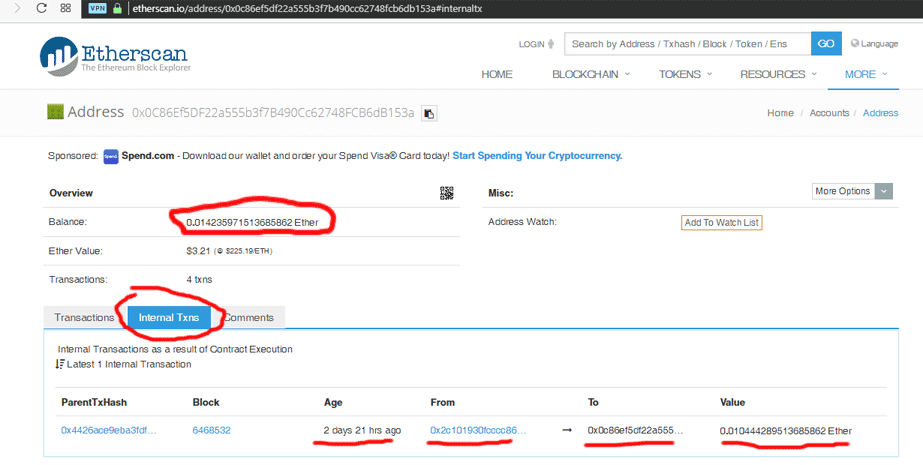The width and height of the screenshot is (923, 465).
Task: Reload the page with the browser refresh icon
Action: (41, 8)
